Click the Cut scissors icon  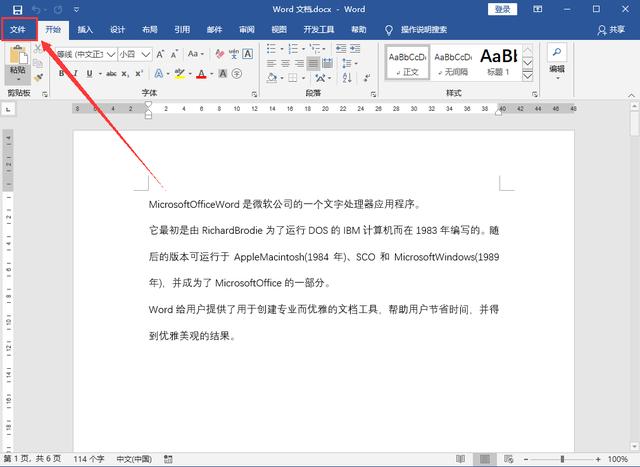pos(38,49)
